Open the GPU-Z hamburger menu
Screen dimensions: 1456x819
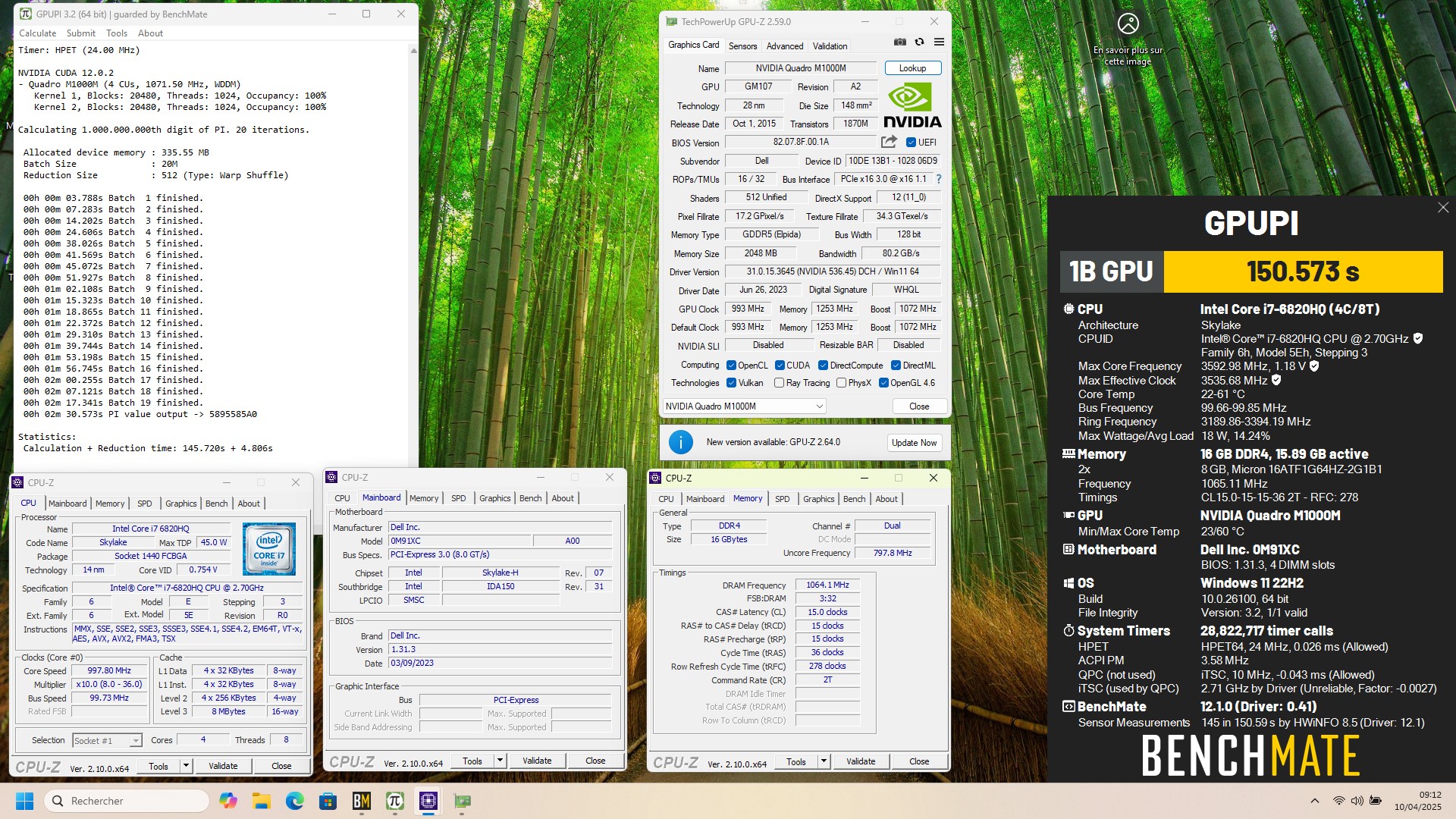coord(939,42)
